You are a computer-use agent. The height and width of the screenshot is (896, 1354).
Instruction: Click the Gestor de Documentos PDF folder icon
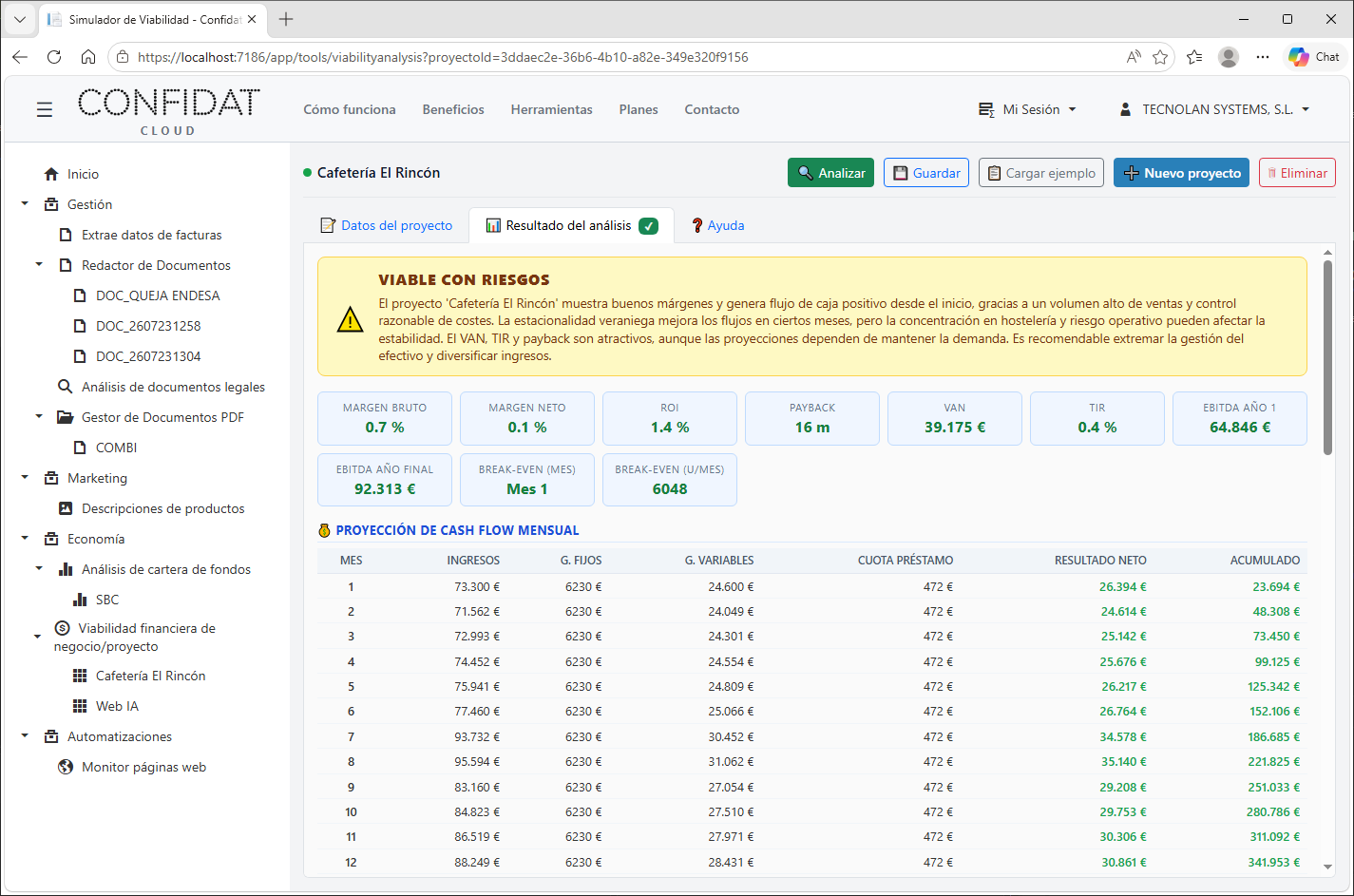(x=66, y=417)
